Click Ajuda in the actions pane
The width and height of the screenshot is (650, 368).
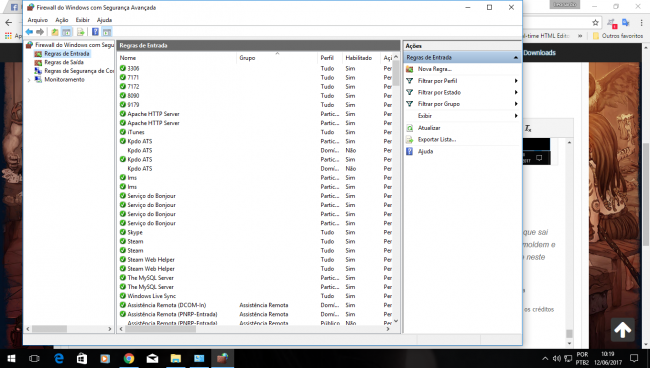[x=425, y=152]
